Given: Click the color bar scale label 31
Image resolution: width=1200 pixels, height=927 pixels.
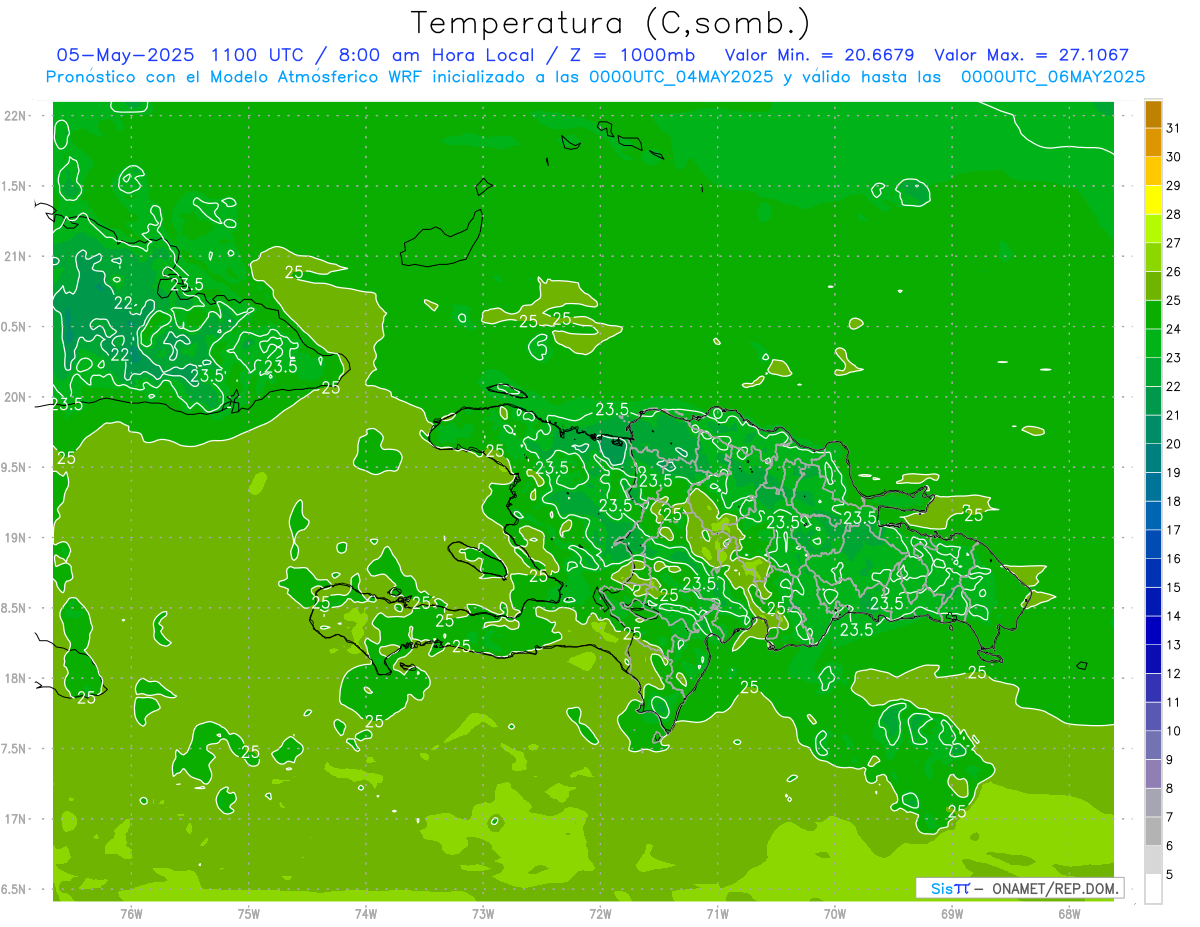Looking at the screenshot, I should pyautogui.click(x=1174, y=128).
